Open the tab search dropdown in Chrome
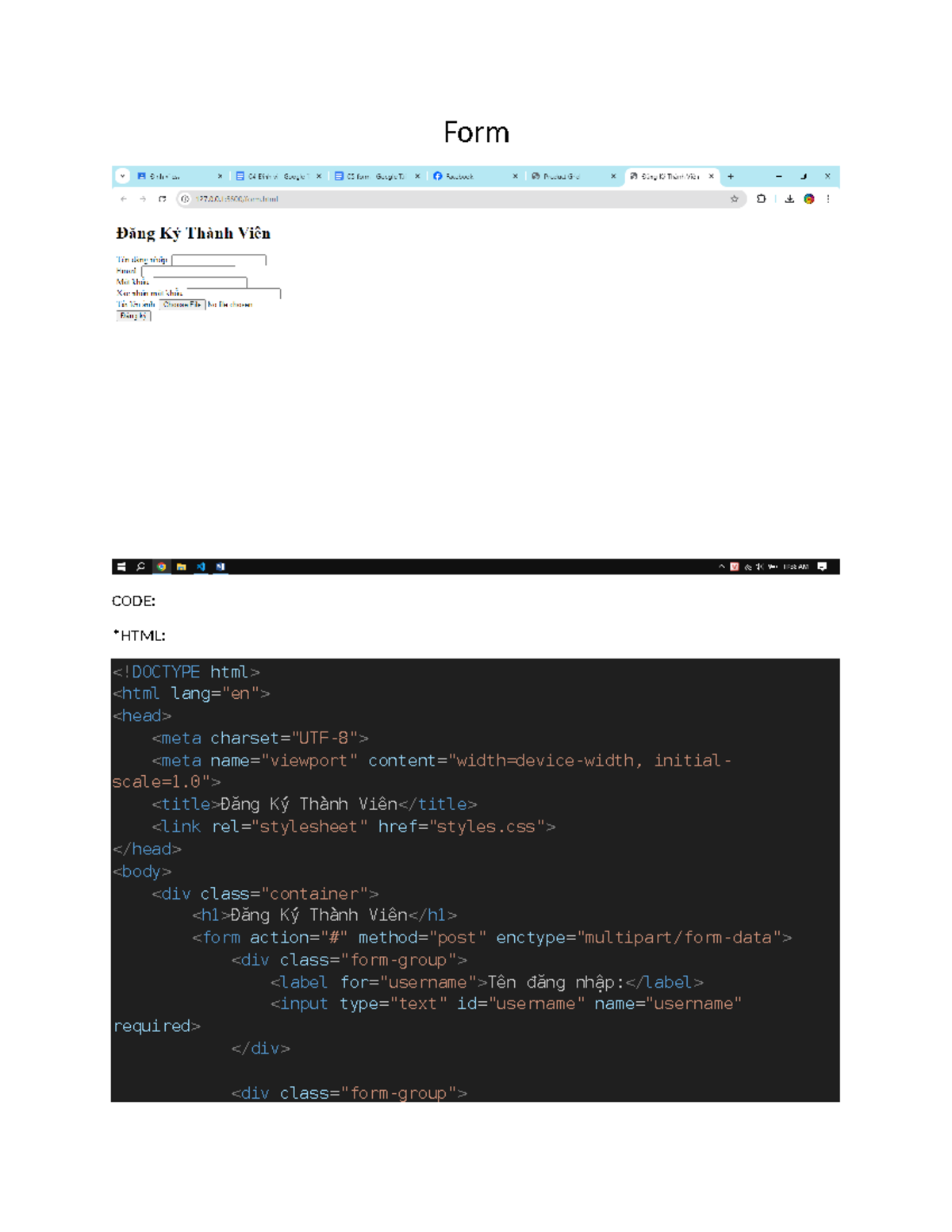Viewport: 952px width, 1232px height. pos(122,176)
